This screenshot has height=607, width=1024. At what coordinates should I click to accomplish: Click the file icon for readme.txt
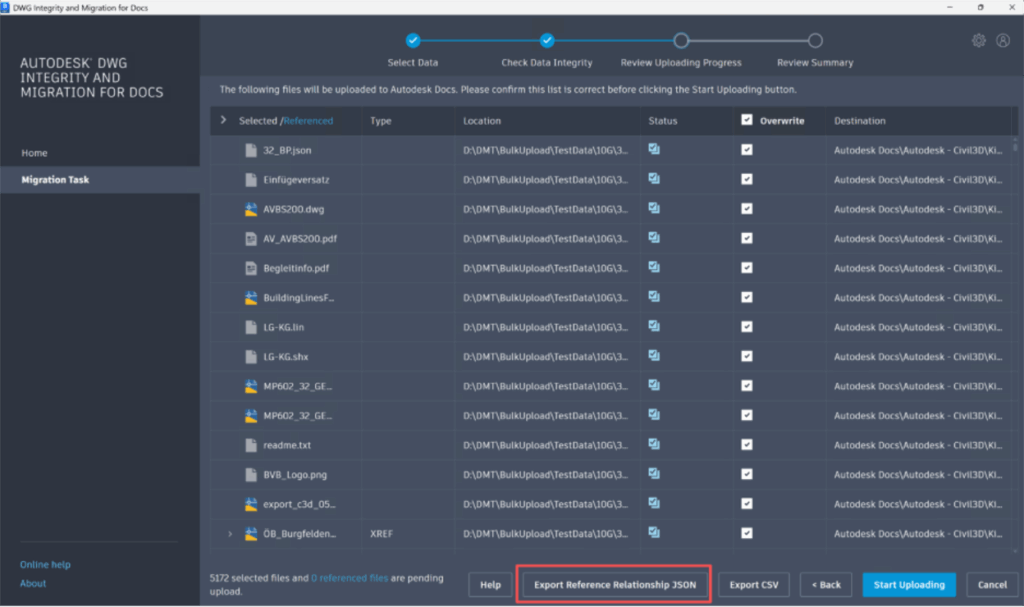coord(251,445)
